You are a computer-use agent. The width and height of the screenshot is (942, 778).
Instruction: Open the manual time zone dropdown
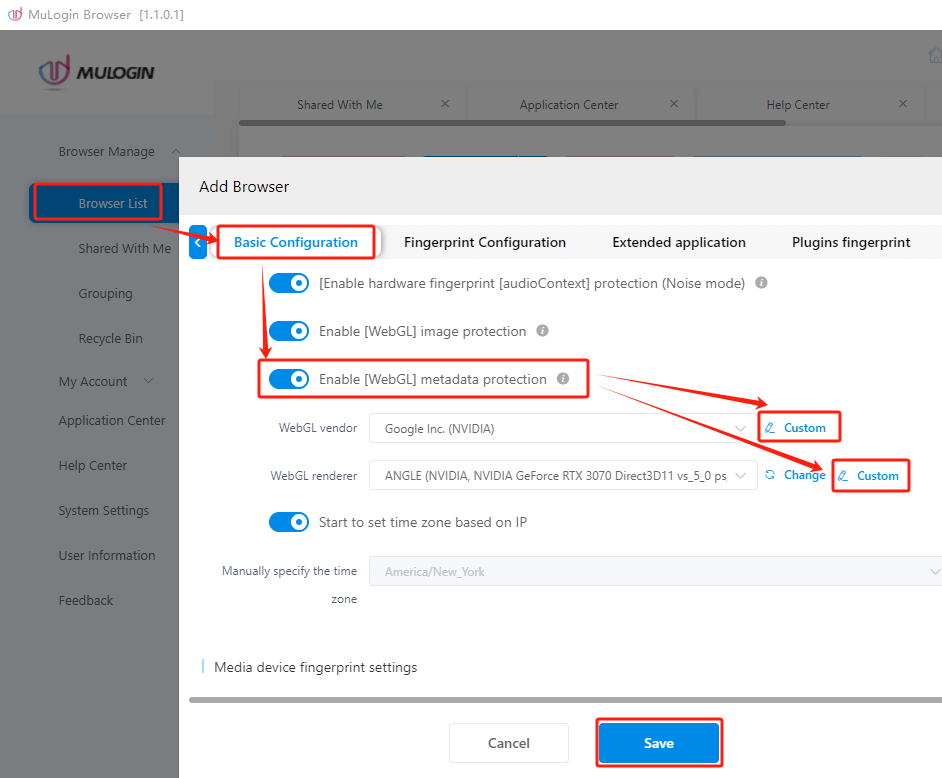coord(655,571)
